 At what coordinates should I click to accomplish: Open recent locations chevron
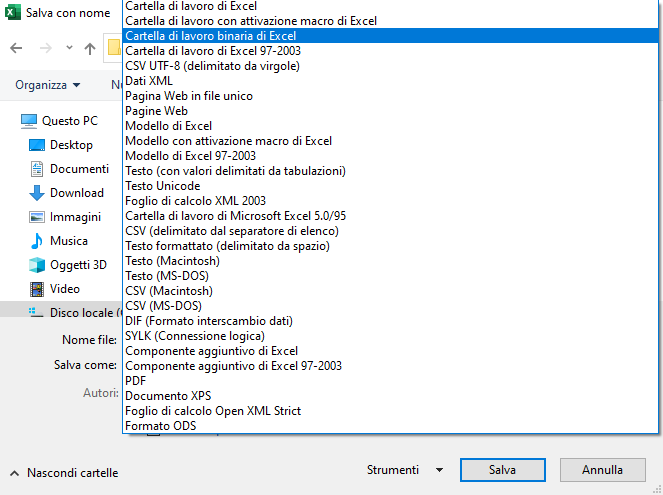[x=69, y=47]
